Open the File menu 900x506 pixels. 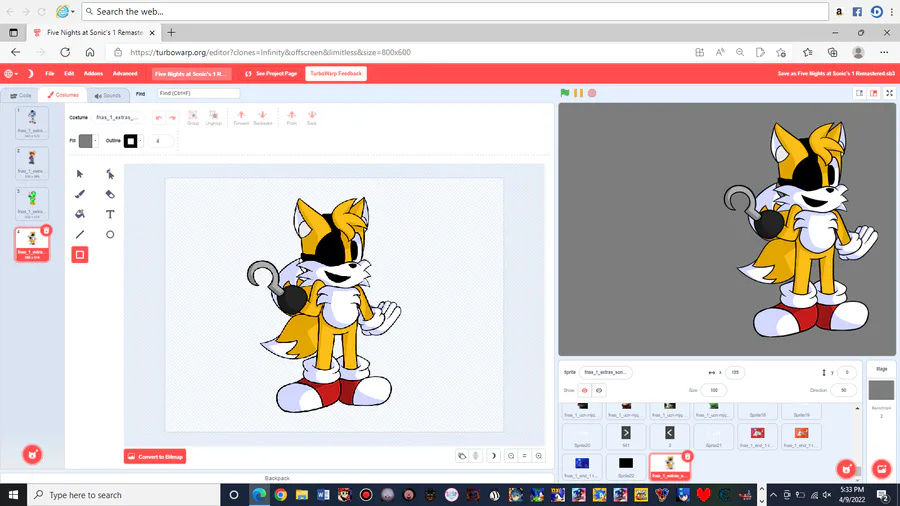tap(50, 73)
